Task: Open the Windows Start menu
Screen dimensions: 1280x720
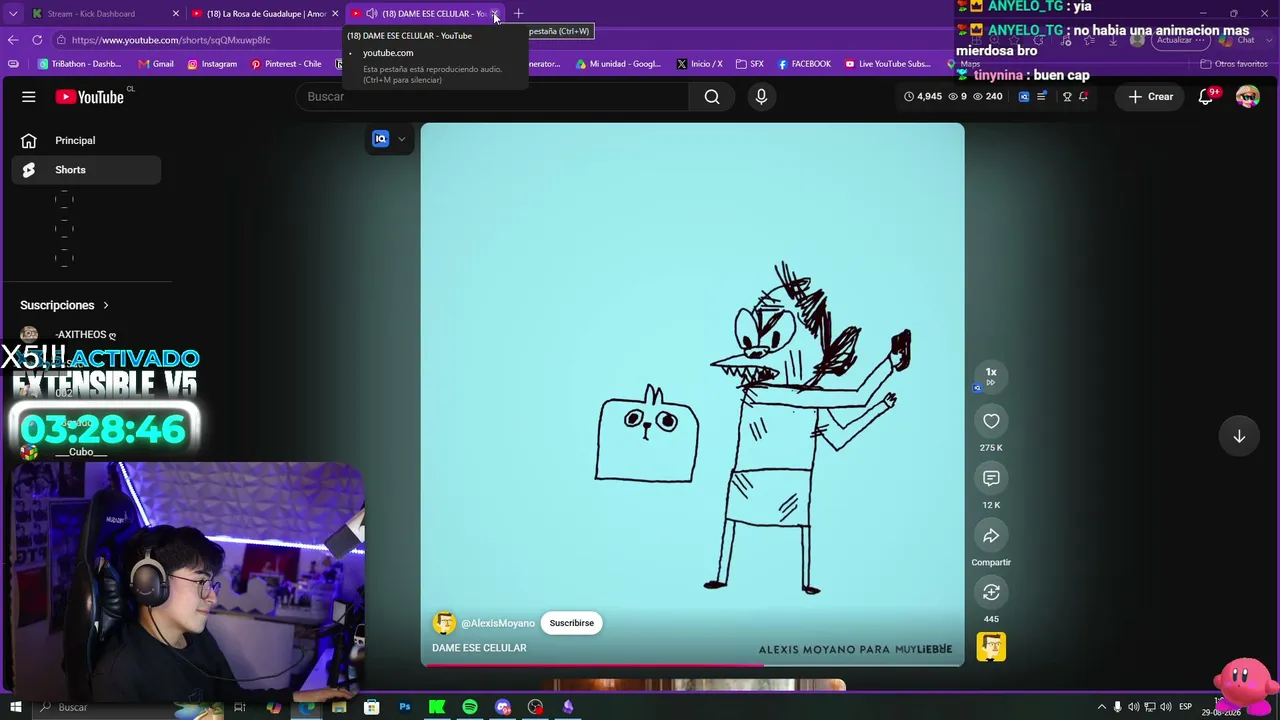Action: [x=15, y=707]
